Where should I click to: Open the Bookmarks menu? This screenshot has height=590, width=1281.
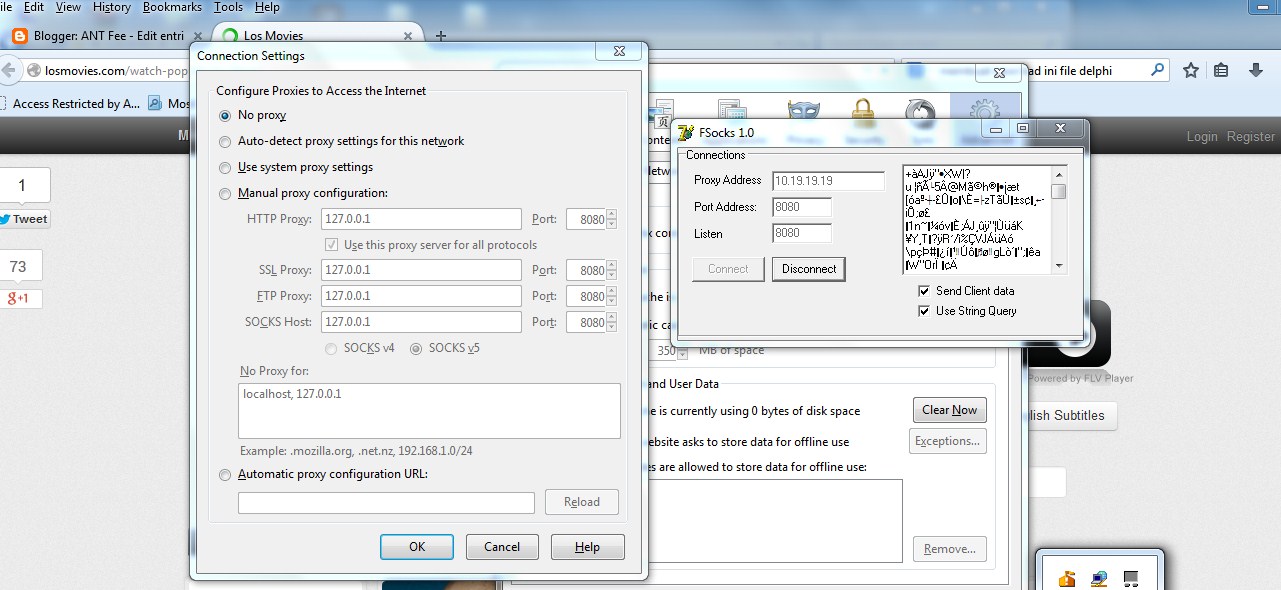click(172, 7)
